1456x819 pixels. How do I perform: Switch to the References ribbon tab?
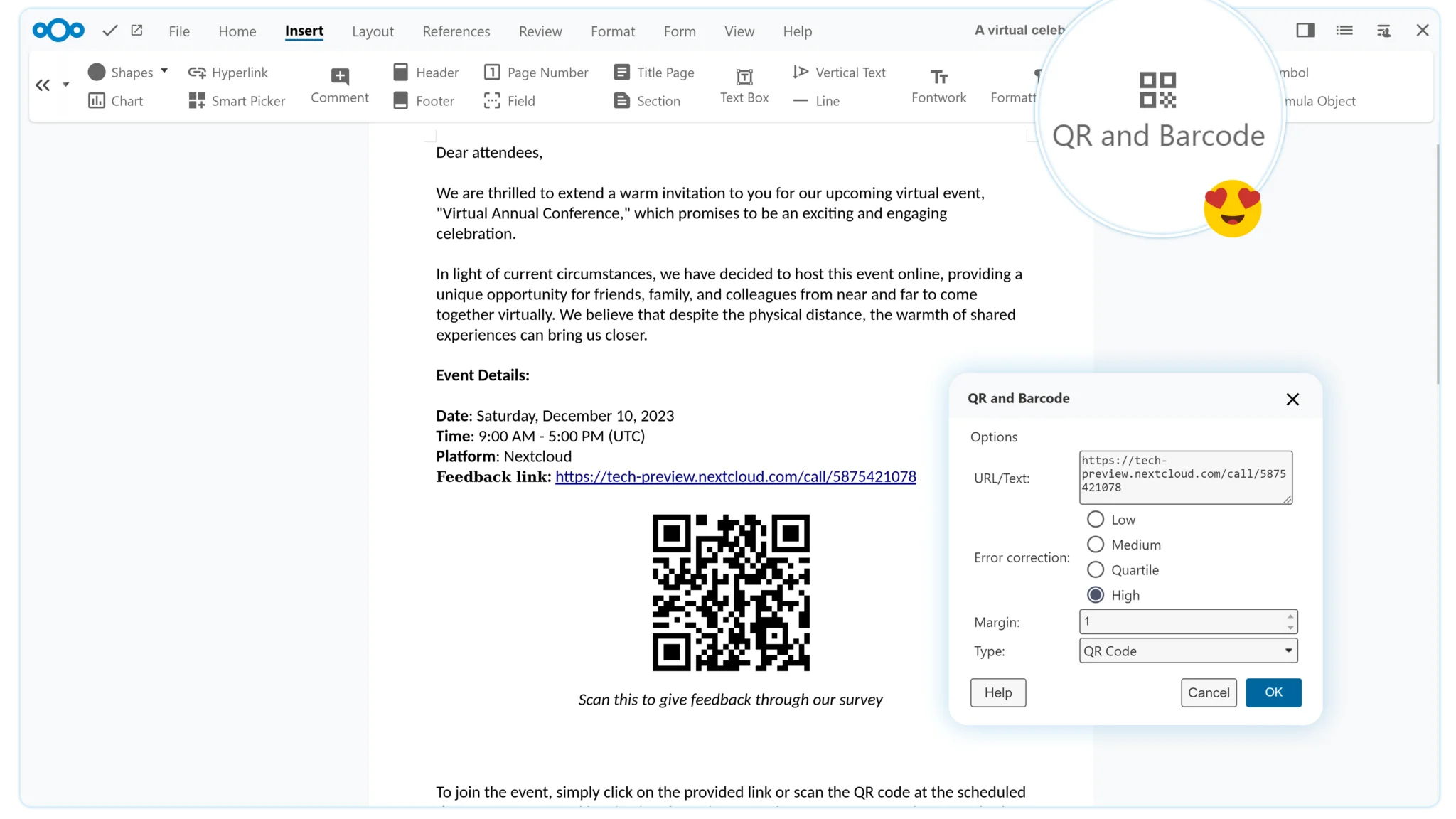[x=456, y=31]
